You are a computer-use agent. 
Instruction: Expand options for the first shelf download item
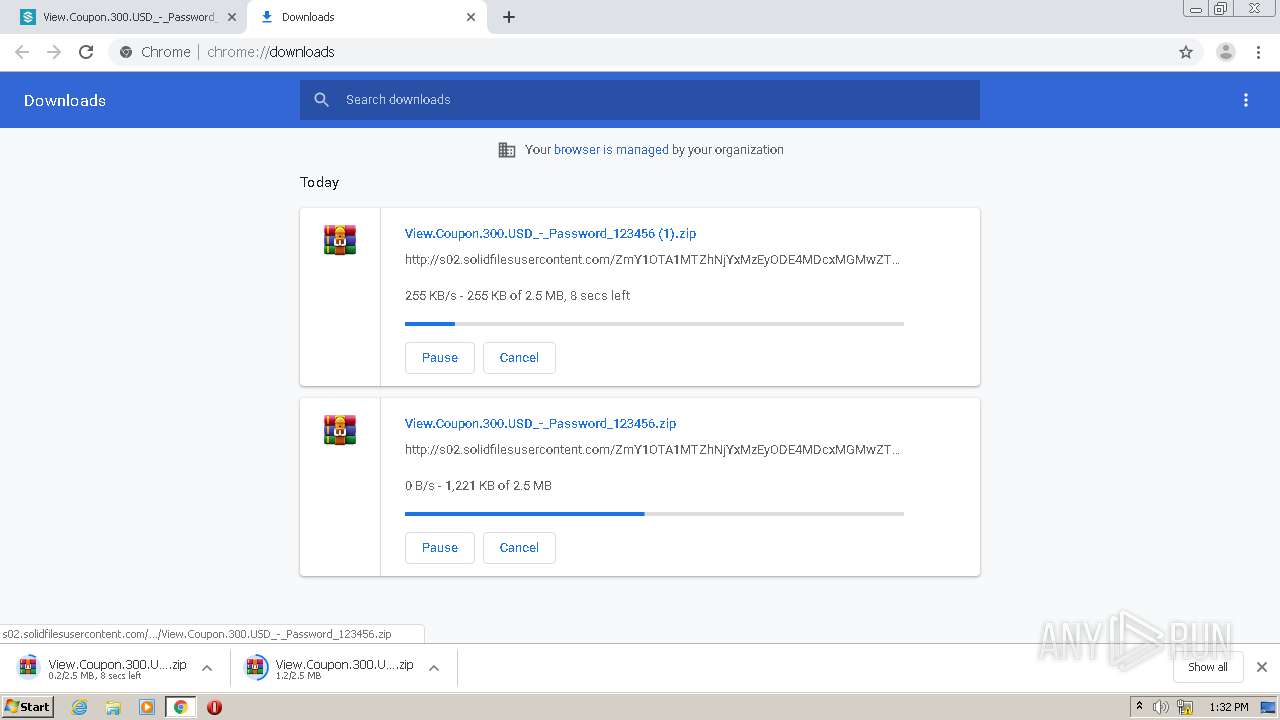pyautogui.click(x=207, y=668)
